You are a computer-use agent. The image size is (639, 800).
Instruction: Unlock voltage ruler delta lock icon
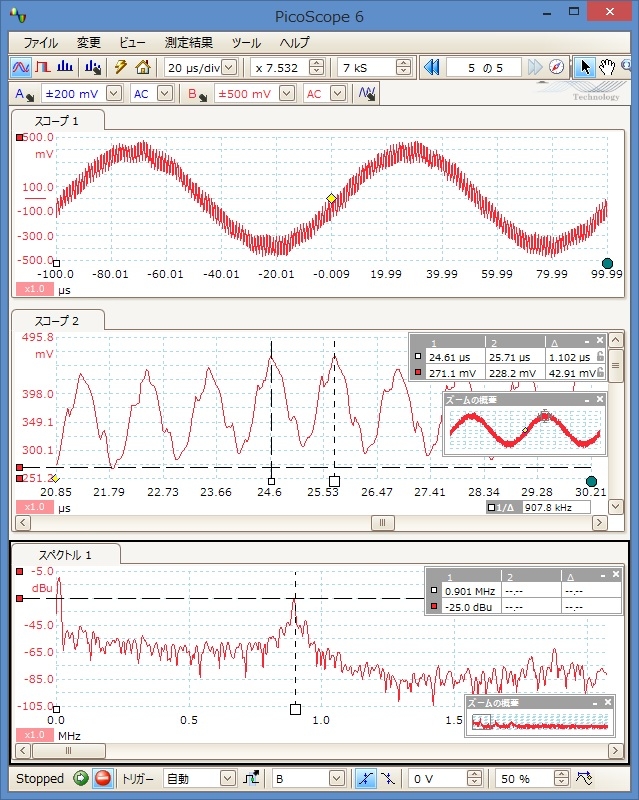click(x=600, y=372)
